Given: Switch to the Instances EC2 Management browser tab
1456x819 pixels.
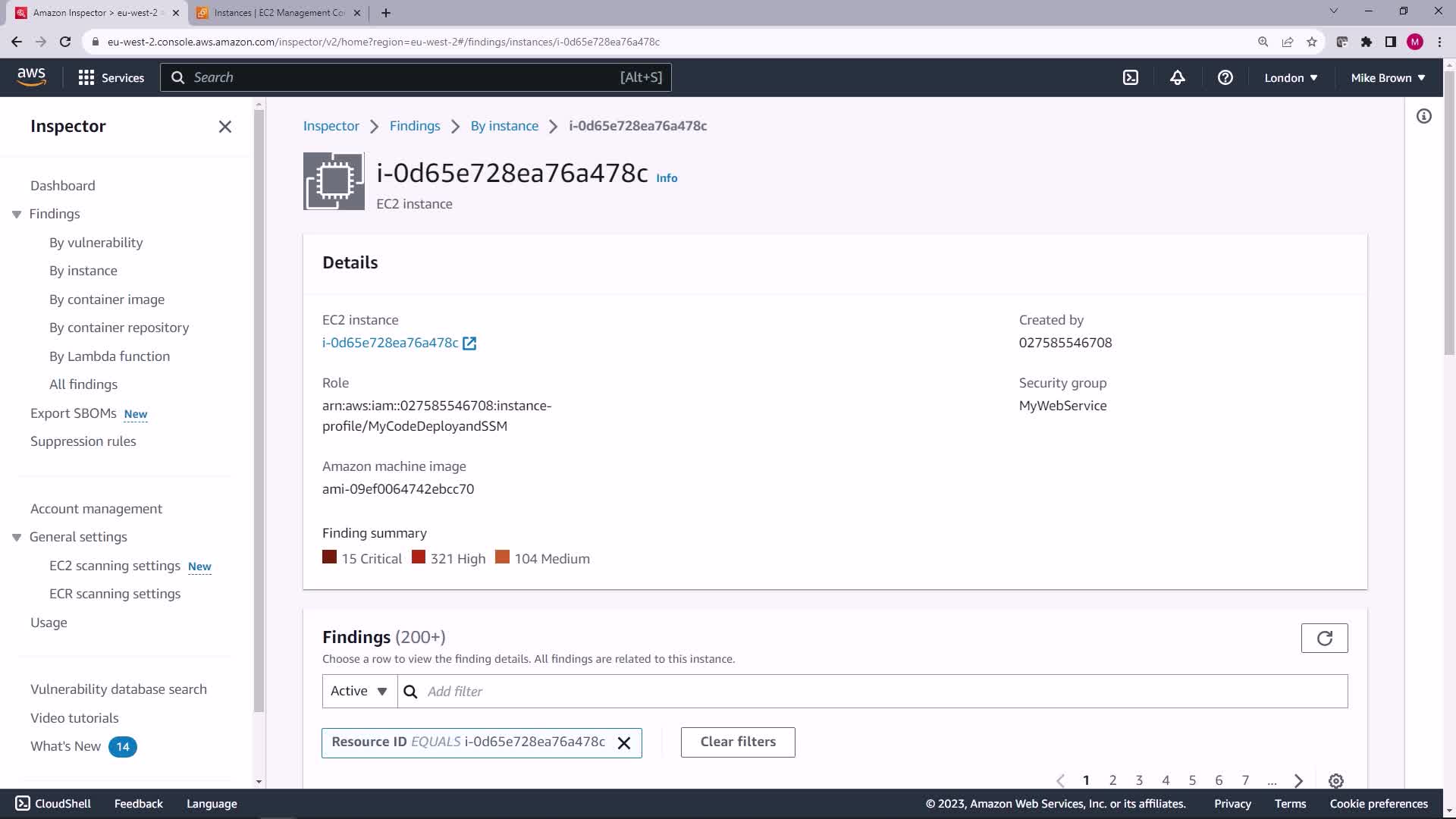Looking at the screenshot, I should pyautogui.click(x=278, y=13).
